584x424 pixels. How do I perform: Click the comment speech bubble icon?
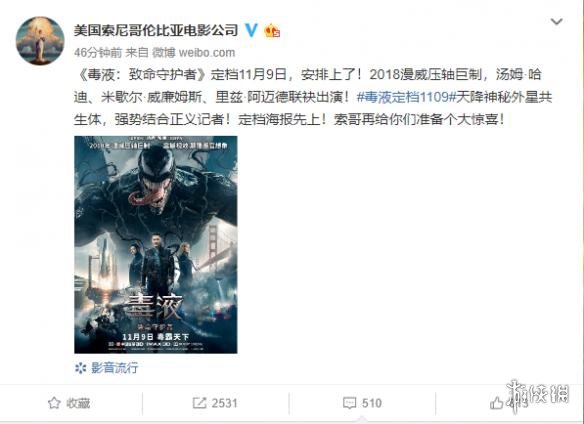pyautogui.click(x=349, y=403)
